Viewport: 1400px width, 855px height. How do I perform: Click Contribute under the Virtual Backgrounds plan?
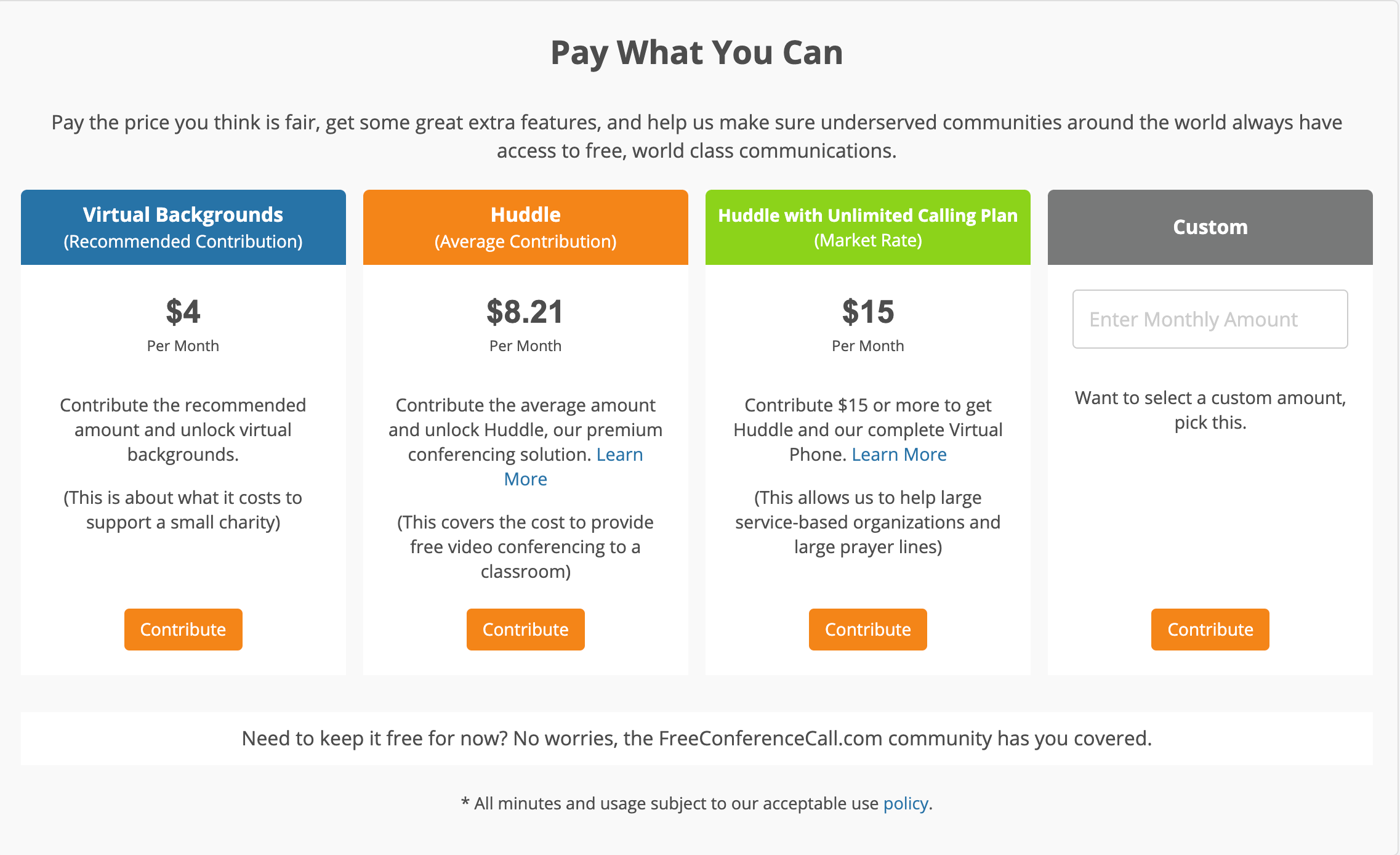pyautogui.click(x=183, y=629)
